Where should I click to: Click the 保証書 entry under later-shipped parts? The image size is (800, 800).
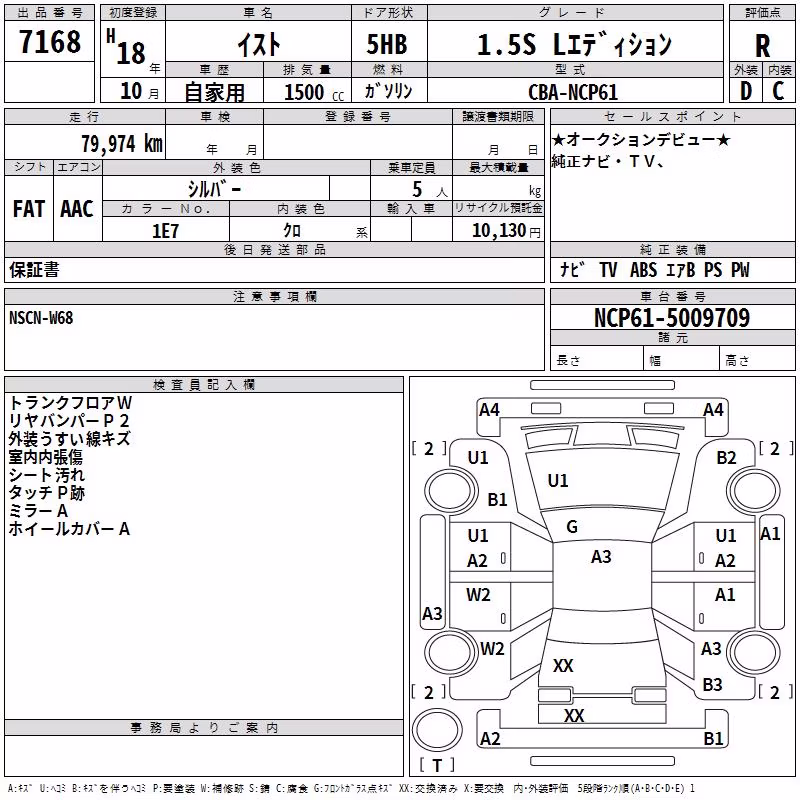(x=34, y=269)
